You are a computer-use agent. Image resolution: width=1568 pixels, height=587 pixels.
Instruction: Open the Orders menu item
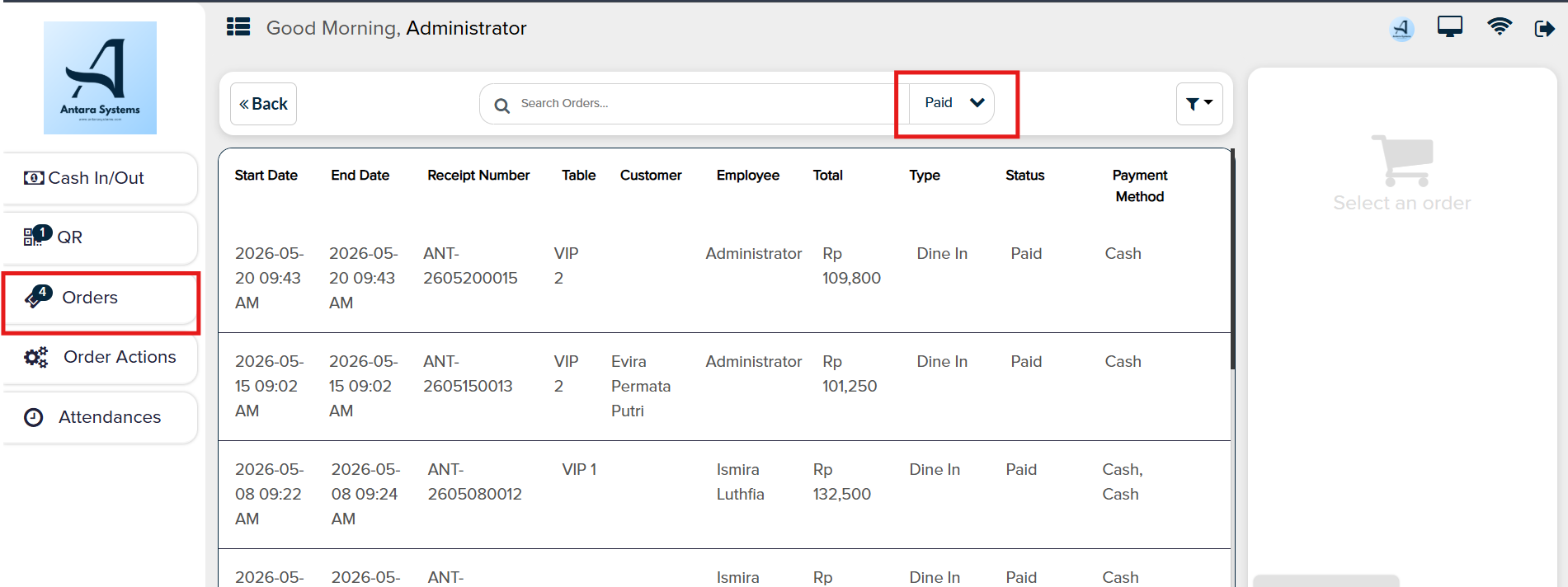99,298
